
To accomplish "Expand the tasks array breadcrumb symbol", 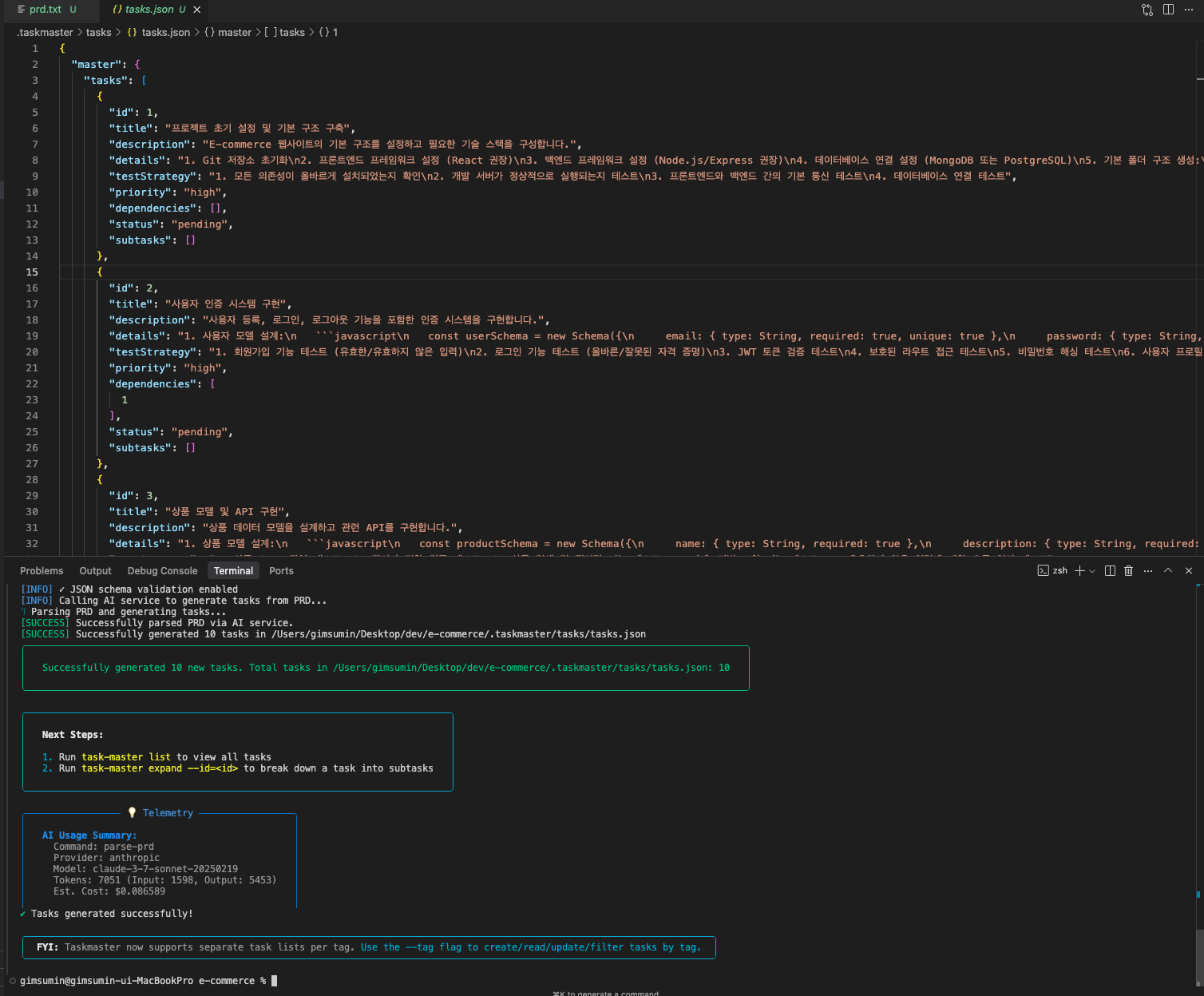I will coord(284,32).
